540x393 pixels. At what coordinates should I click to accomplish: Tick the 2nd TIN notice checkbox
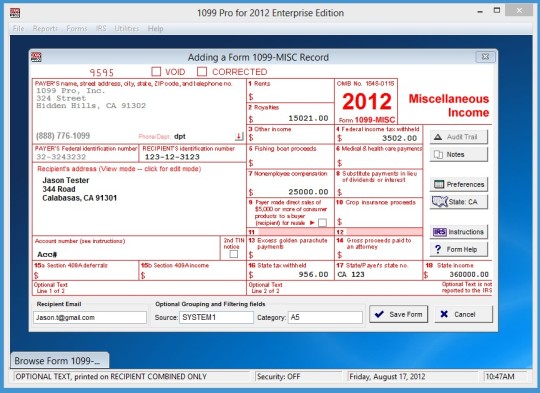coord(233,254)
